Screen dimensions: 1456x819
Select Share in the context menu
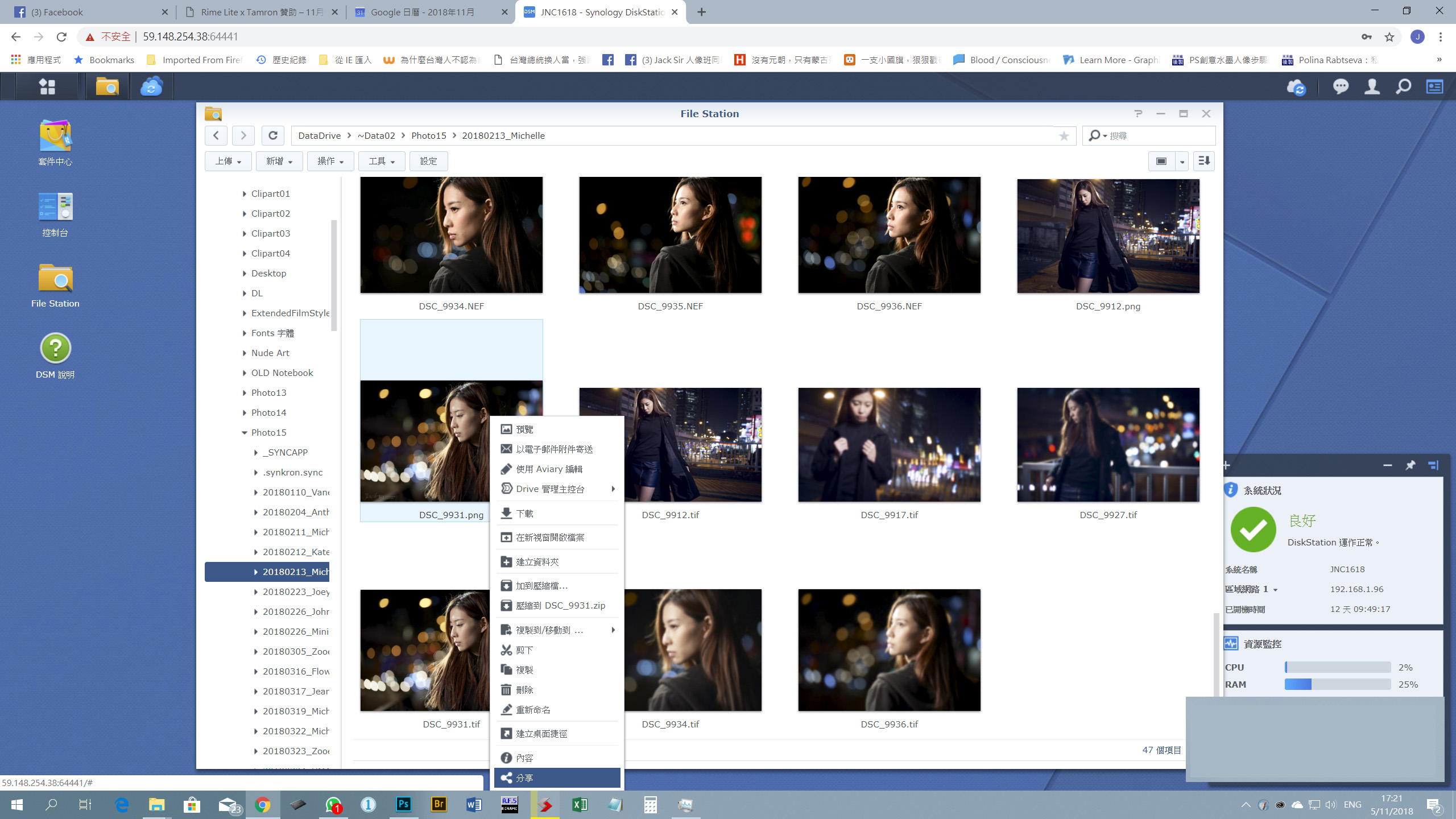click(x=557, y=778)
